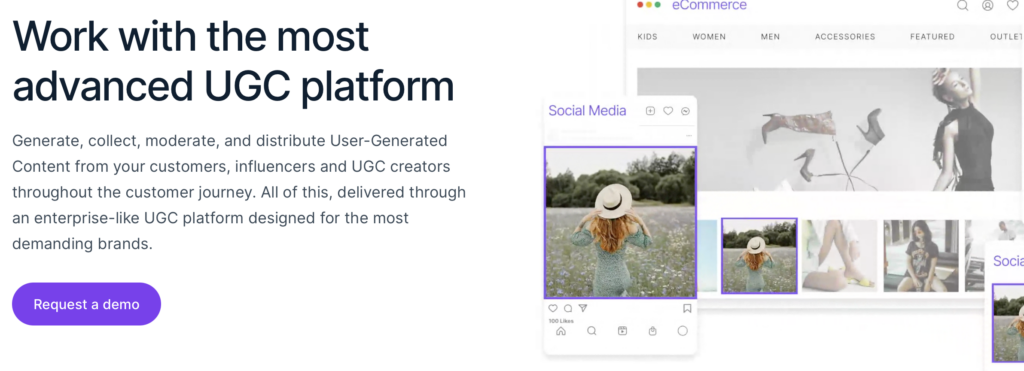Click the comment bubble icon under the photo
The image size is (1024, 371).
(568, 308)
